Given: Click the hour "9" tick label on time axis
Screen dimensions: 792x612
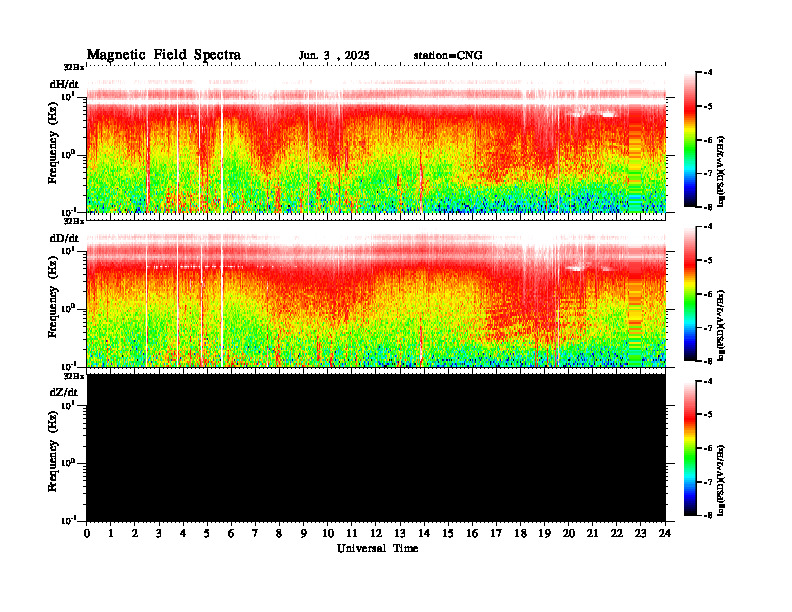Looking at the screenshot, I should (304, 533).
